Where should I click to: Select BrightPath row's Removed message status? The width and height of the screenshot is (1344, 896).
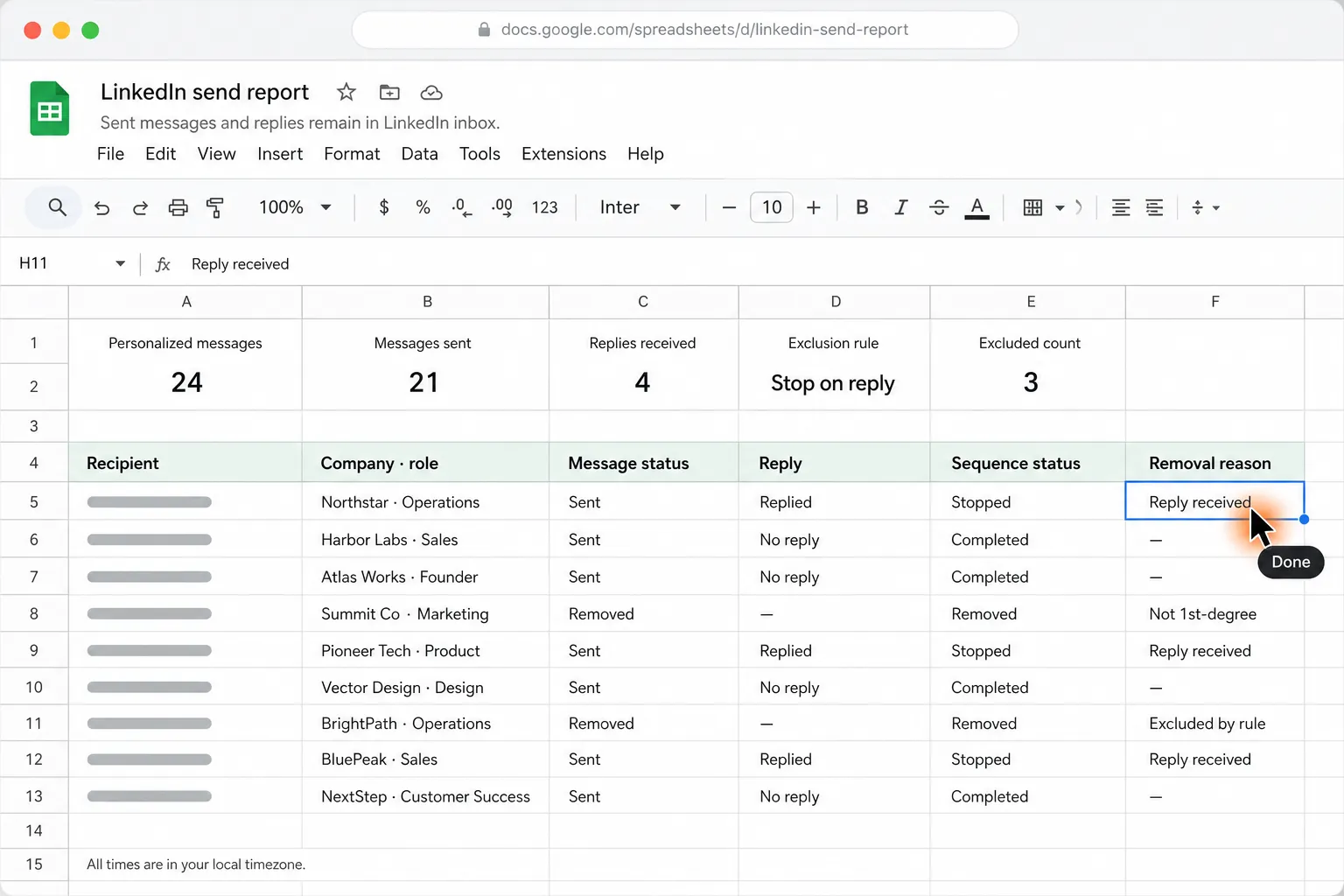click(644, 724)
